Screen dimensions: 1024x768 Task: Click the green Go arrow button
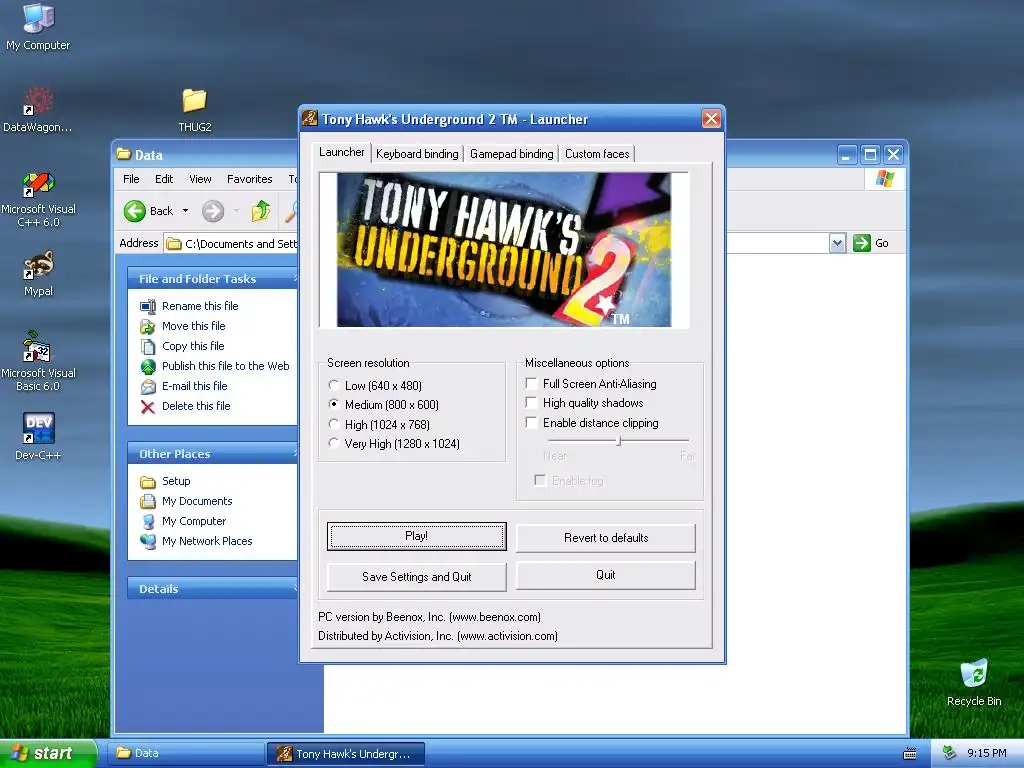tap(861, 243)
